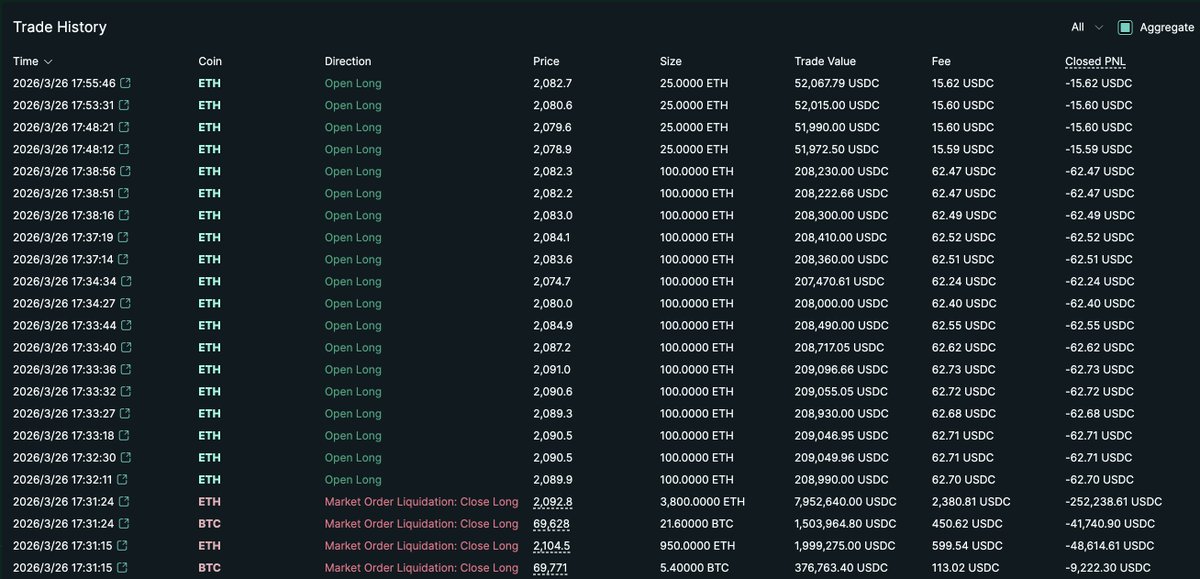Image resolution: width=1200 pixels, height=579 pixels.
Task: Toggle the Aggregate checkbox
Action: (1125, 28)
